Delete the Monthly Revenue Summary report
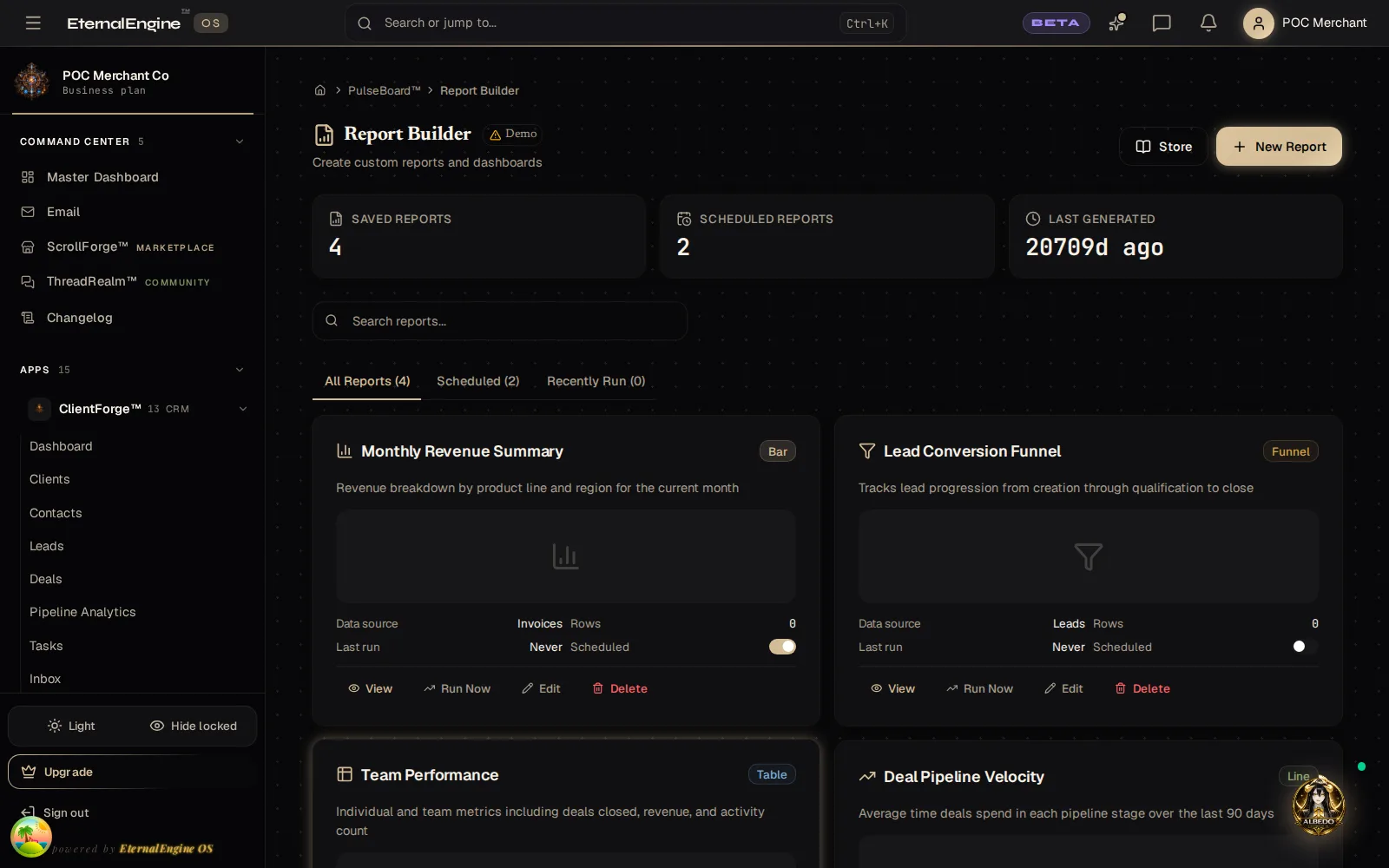 pos(620,688)
